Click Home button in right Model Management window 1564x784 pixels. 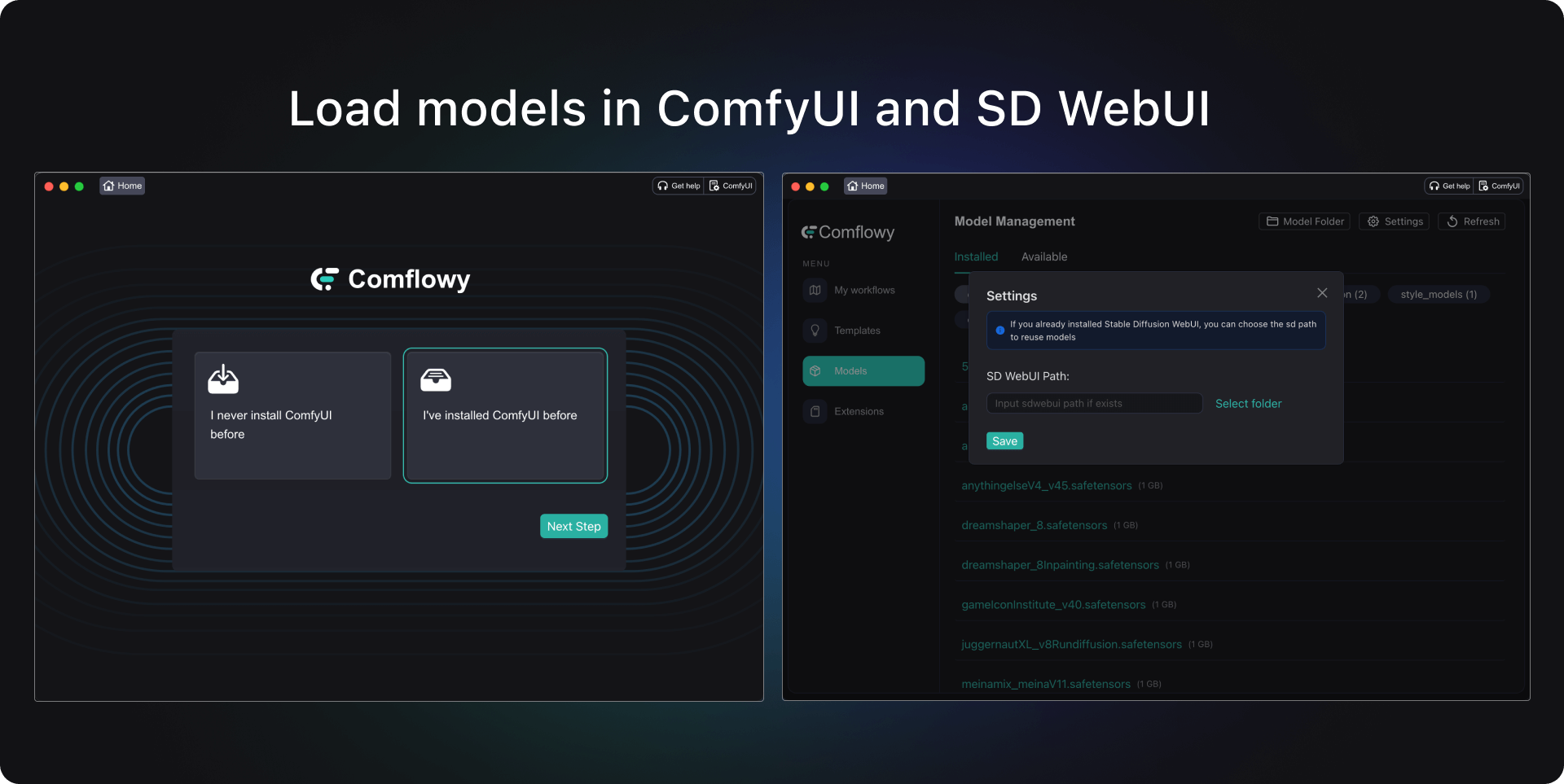(x=866, y=186)
